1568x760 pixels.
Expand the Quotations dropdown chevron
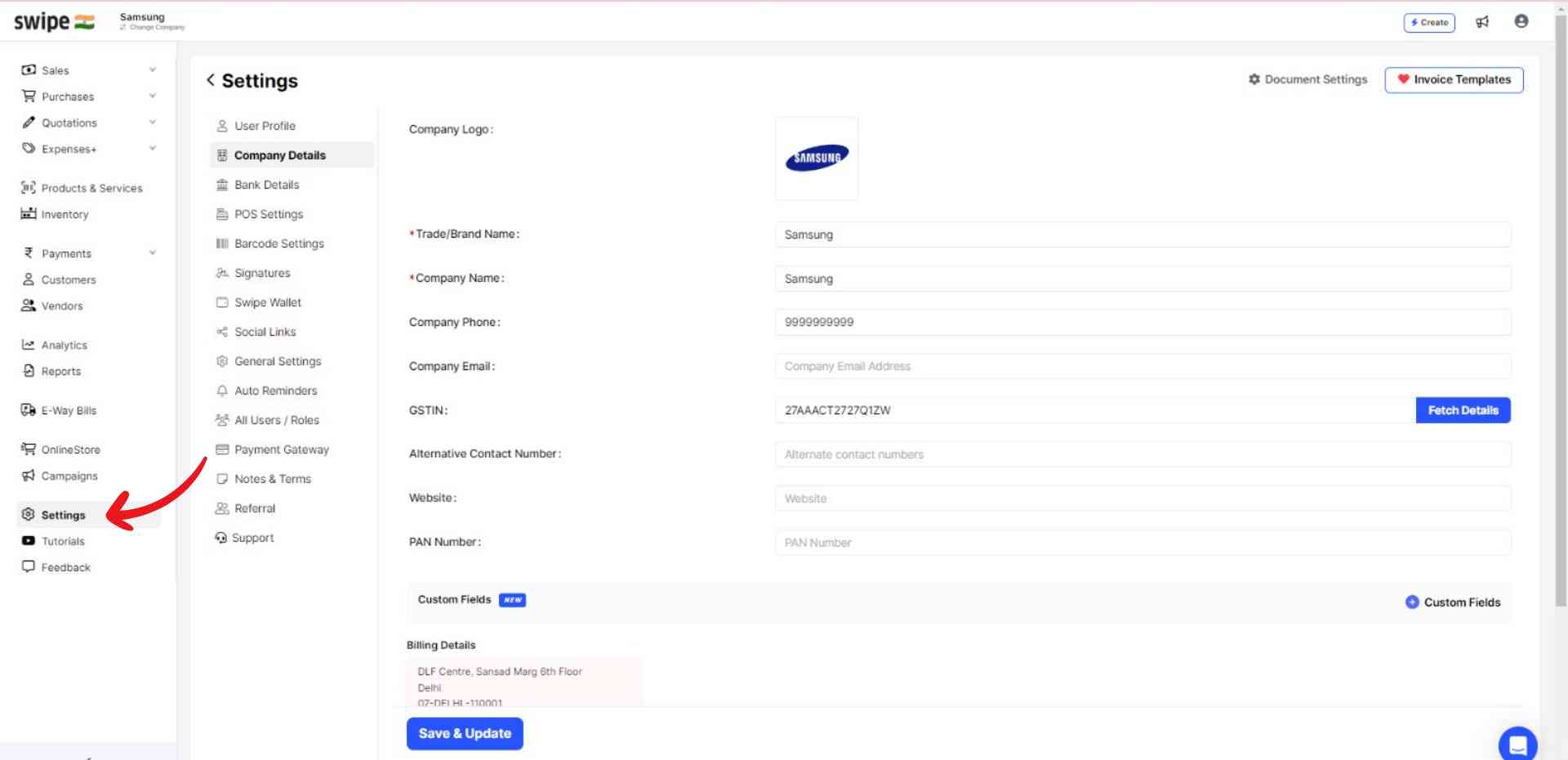click(x=152, y=123)
